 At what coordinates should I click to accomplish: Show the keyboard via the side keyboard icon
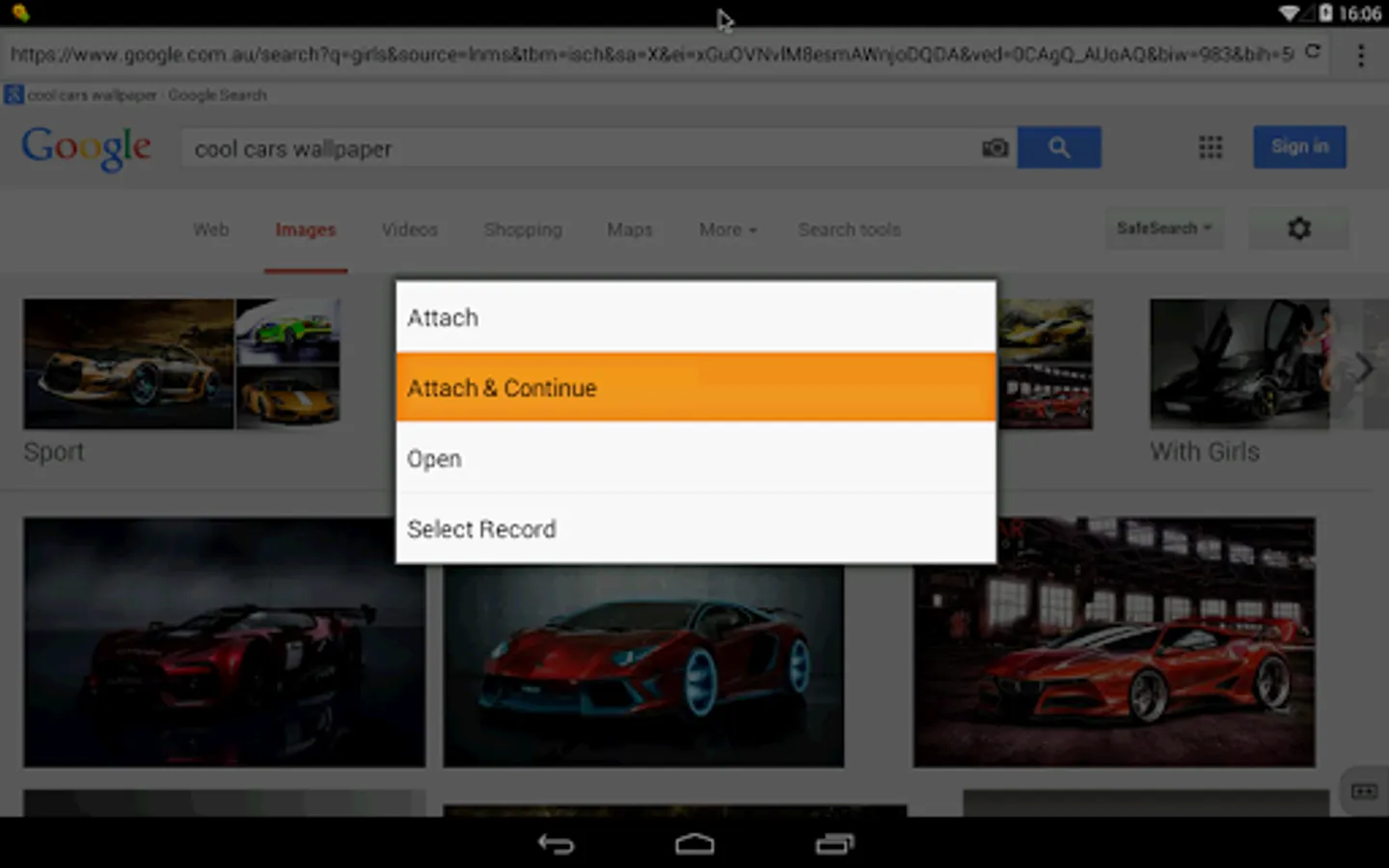(1364, 792)
